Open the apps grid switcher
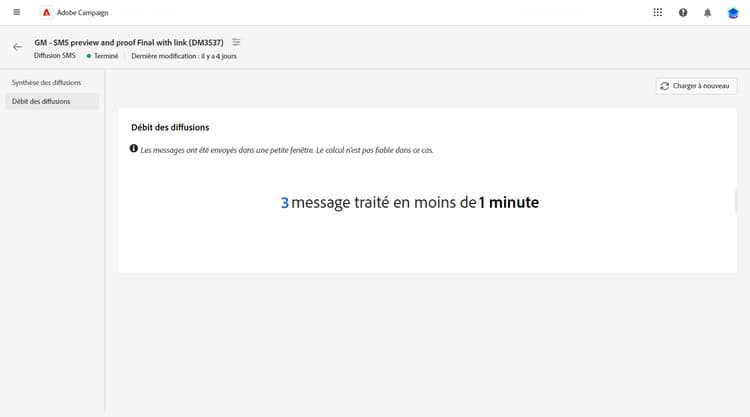 [658, 12]
